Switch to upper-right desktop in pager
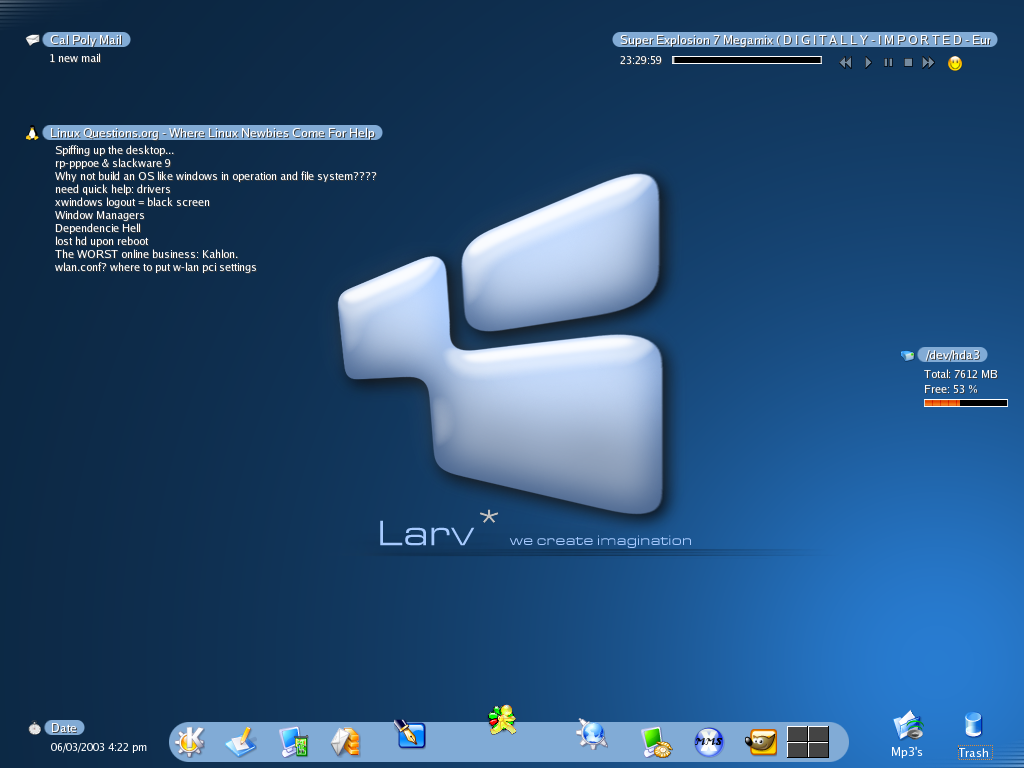Image resolution: width=1024 pixels, height=768 pixels. click(819, 734)
